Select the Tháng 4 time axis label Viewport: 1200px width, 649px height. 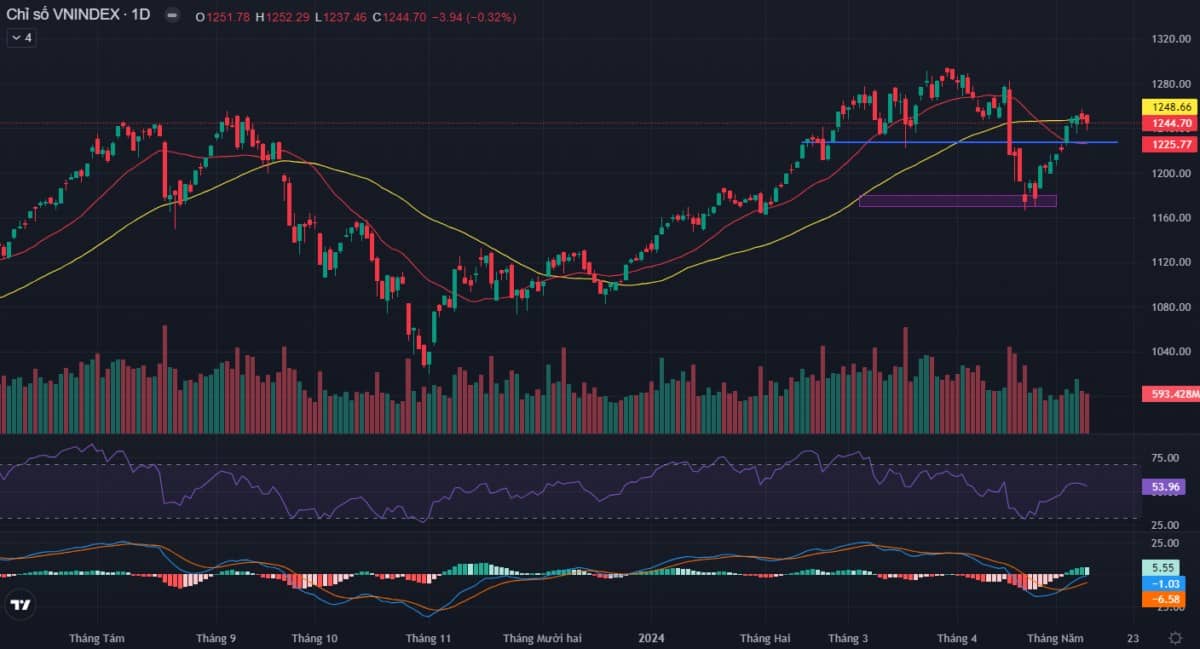pyautogui.click(x=957, y=638)
